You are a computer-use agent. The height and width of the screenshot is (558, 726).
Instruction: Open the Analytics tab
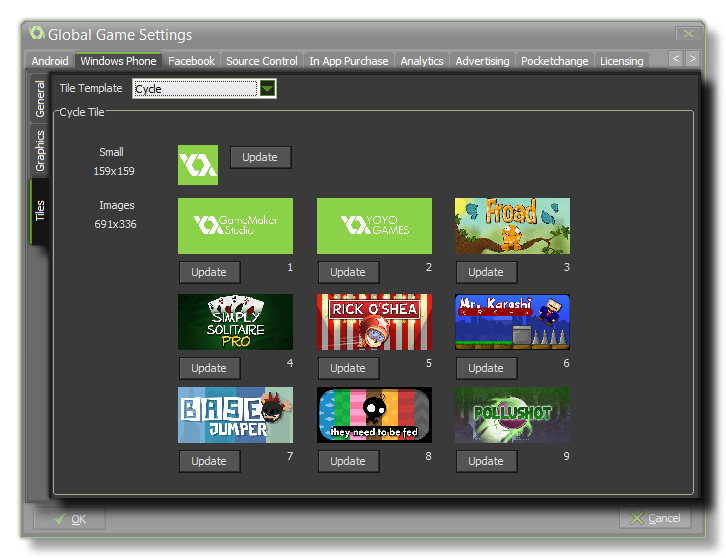click(421, 61)
